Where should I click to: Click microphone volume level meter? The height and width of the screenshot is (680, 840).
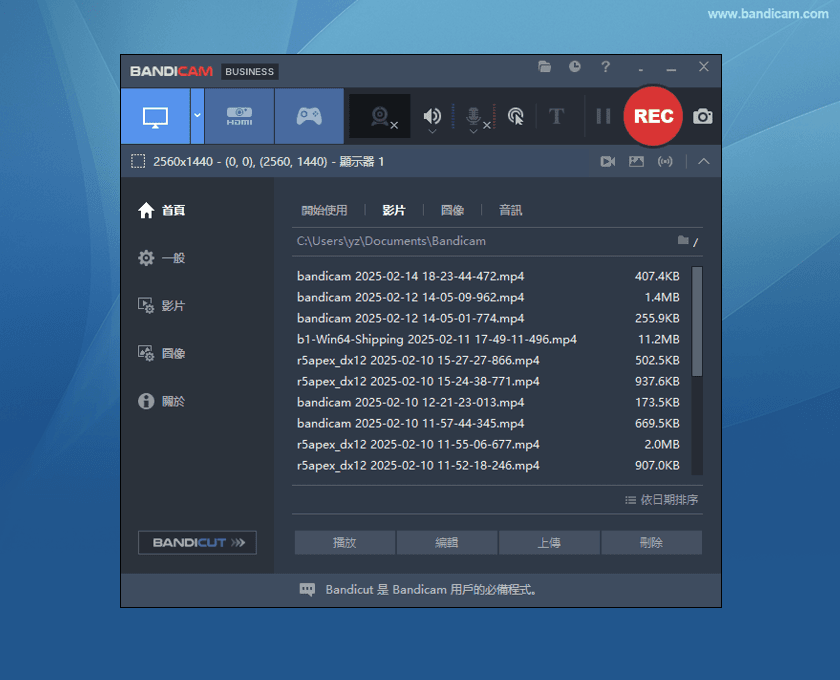point(494,116)
